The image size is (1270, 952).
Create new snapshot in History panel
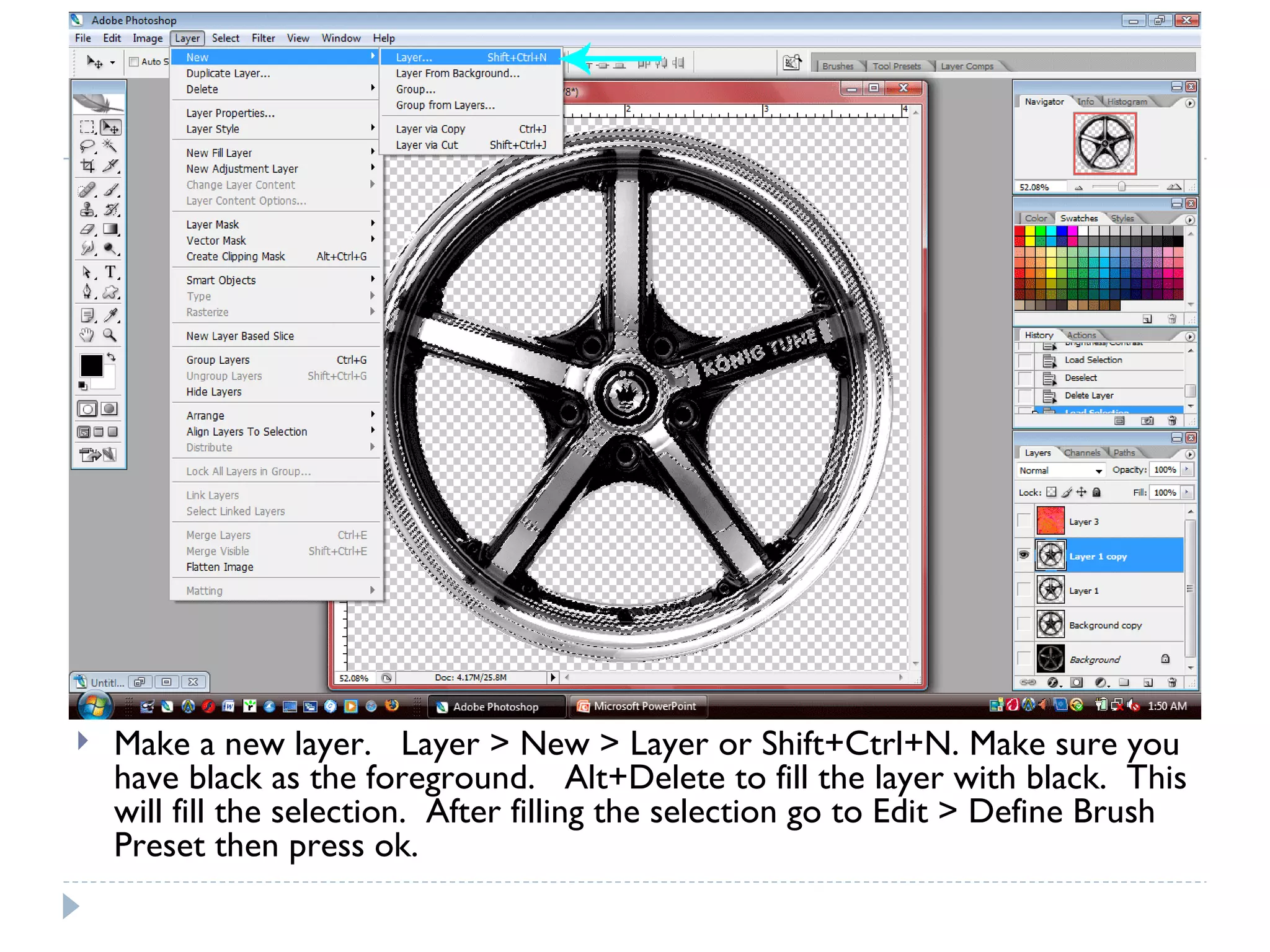(1148, 421)
